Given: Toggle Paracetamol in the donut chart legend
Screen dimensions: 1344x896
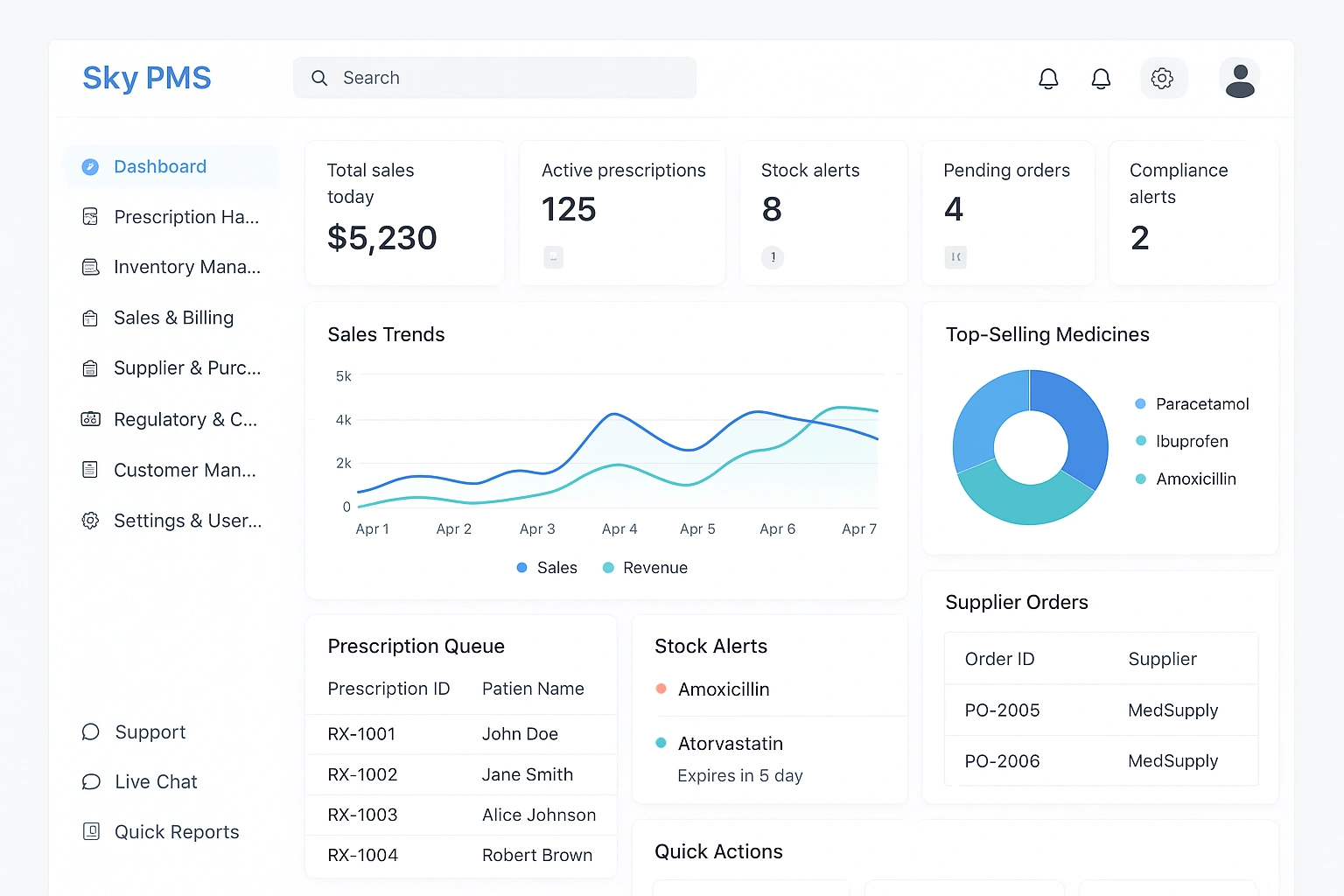Looking at the screenshot, I should pyautogui.click(x=1192, y=404).
